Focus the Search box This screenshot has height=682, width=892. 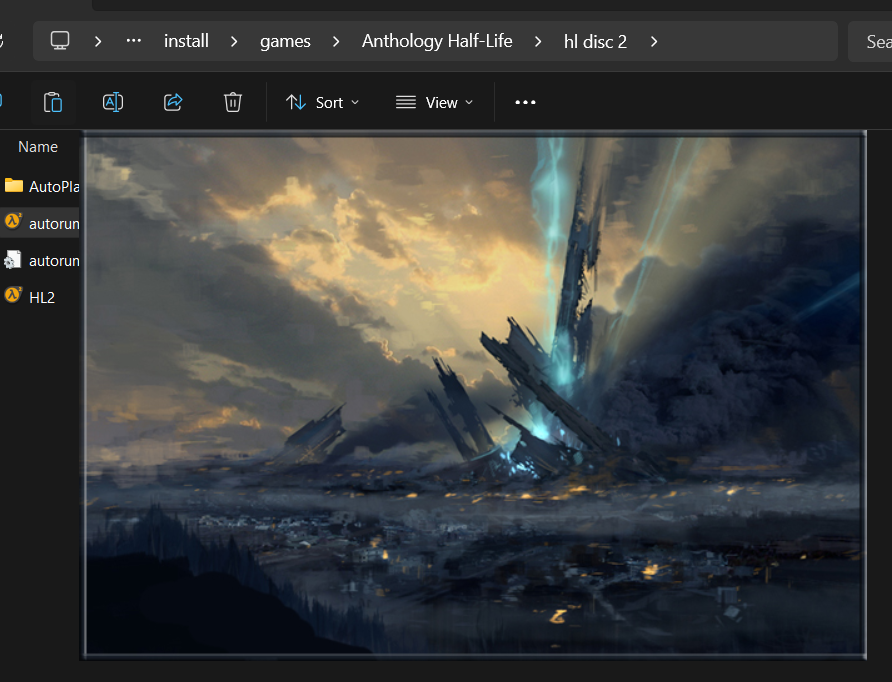pyautogui.click(x=870, y=41)
